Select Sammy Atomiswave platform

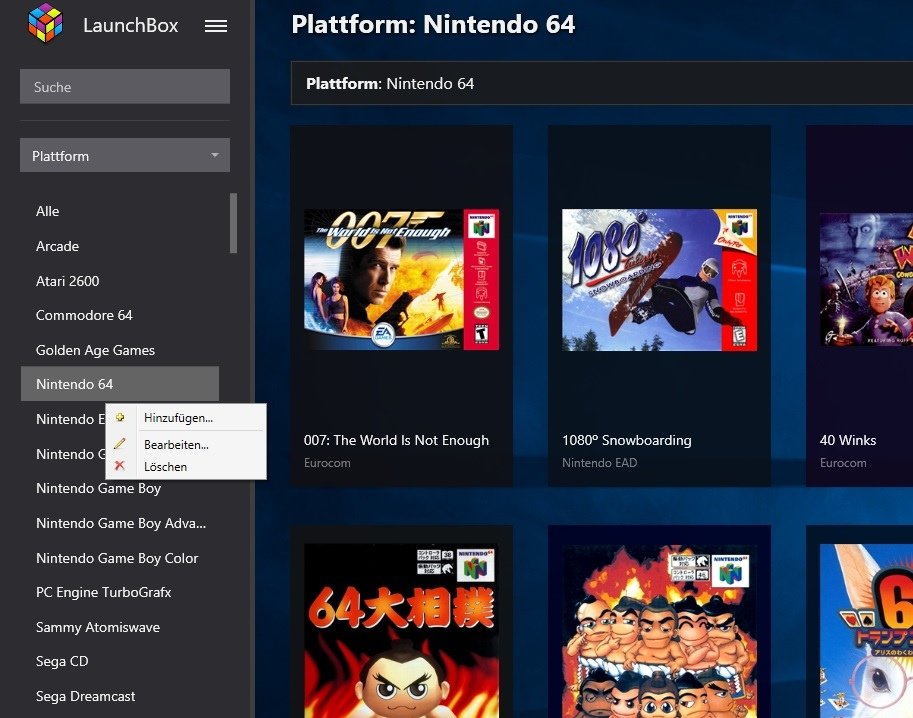[98, 627]
